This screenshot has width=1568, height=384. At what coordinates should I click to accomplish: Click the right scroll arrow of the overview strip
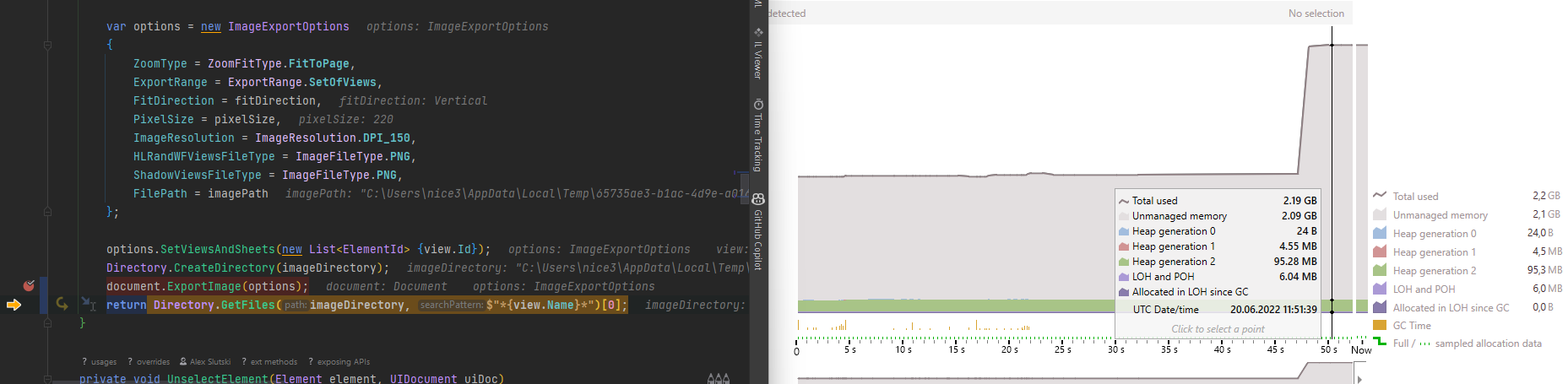(x=1359, y=379)
